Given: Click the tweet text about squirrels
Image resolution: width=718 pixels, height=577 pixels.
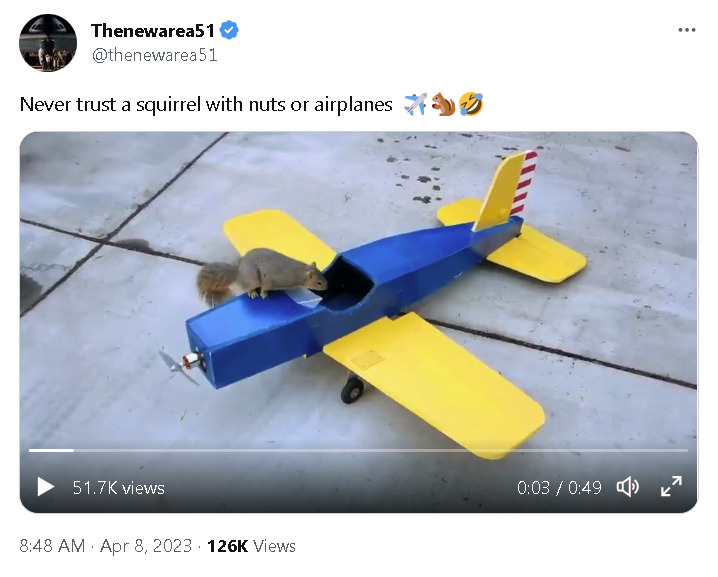Looking at the screenshot, I should pos(206,105).
